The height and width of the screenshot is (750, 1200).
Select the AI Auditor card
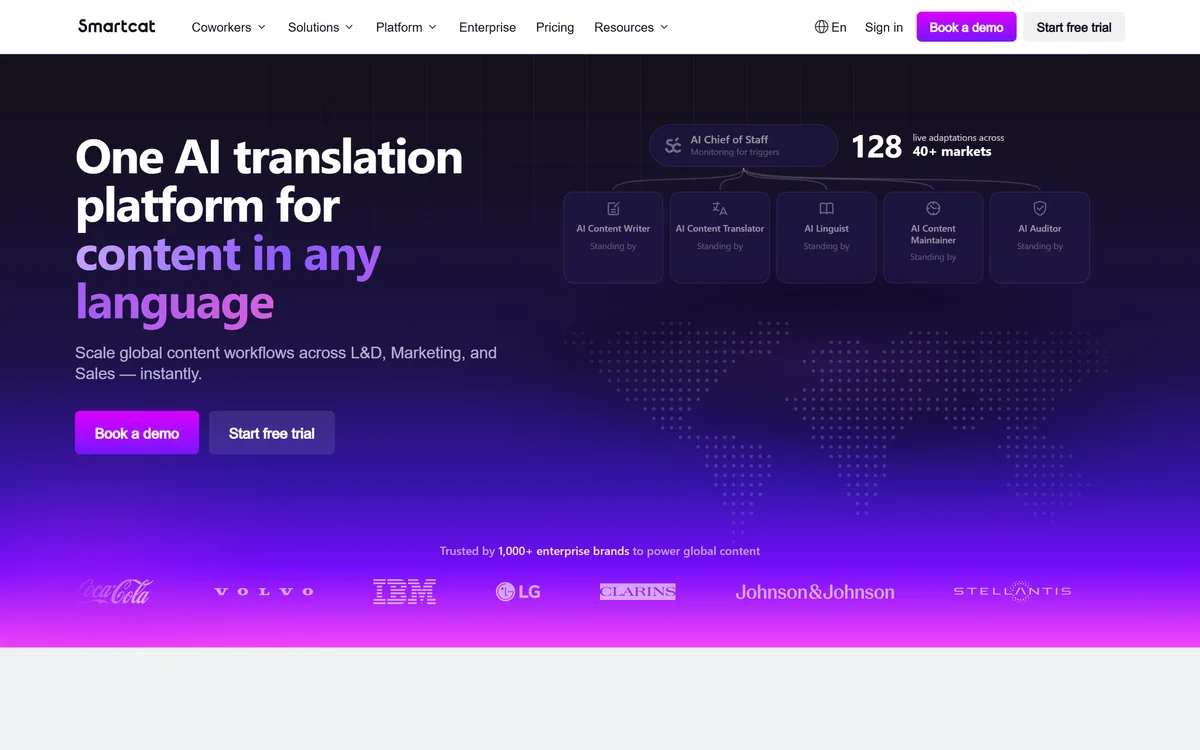[1040, 237]
